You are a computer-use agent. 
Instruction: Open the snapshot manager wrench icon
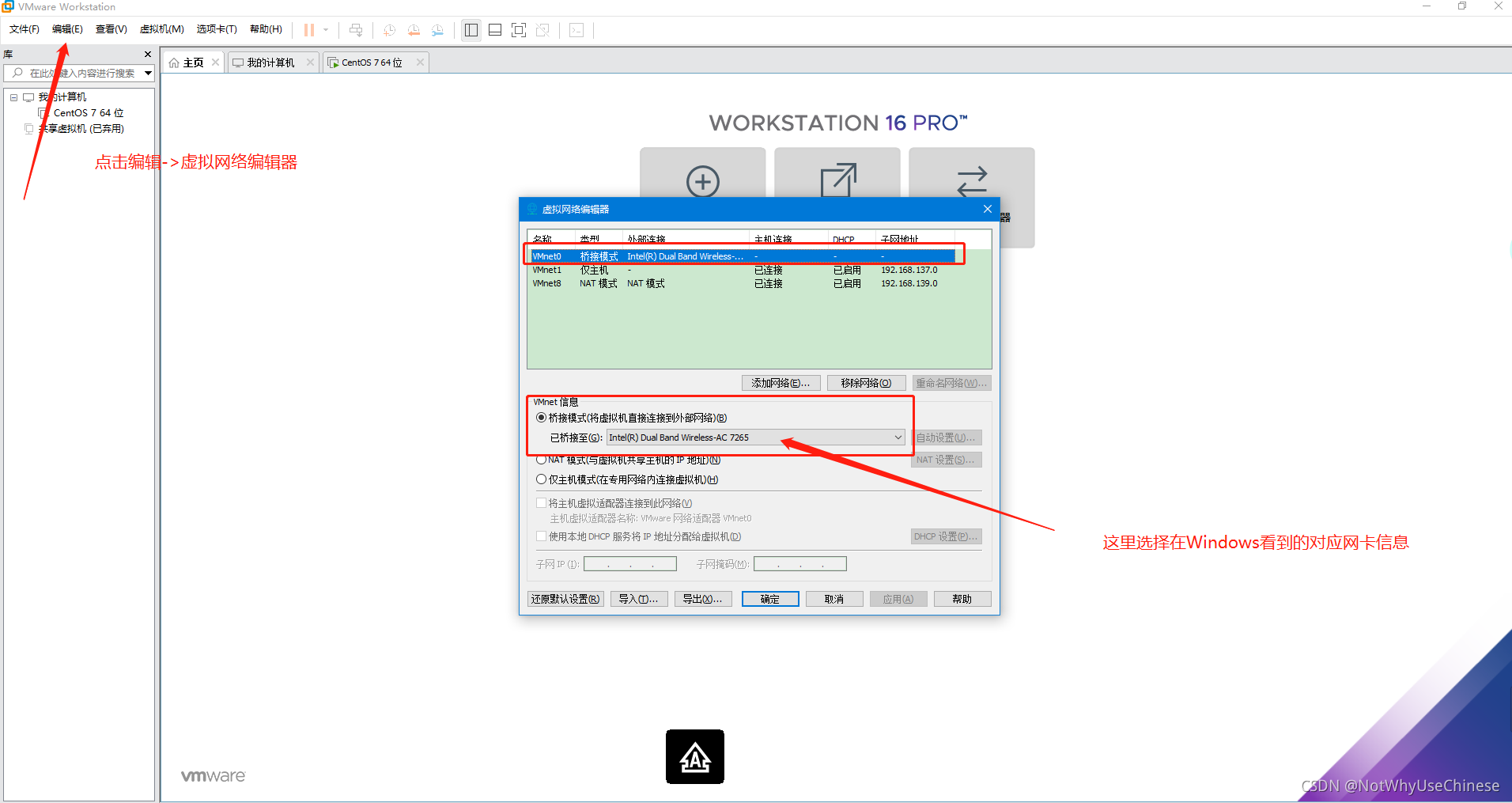437,30
